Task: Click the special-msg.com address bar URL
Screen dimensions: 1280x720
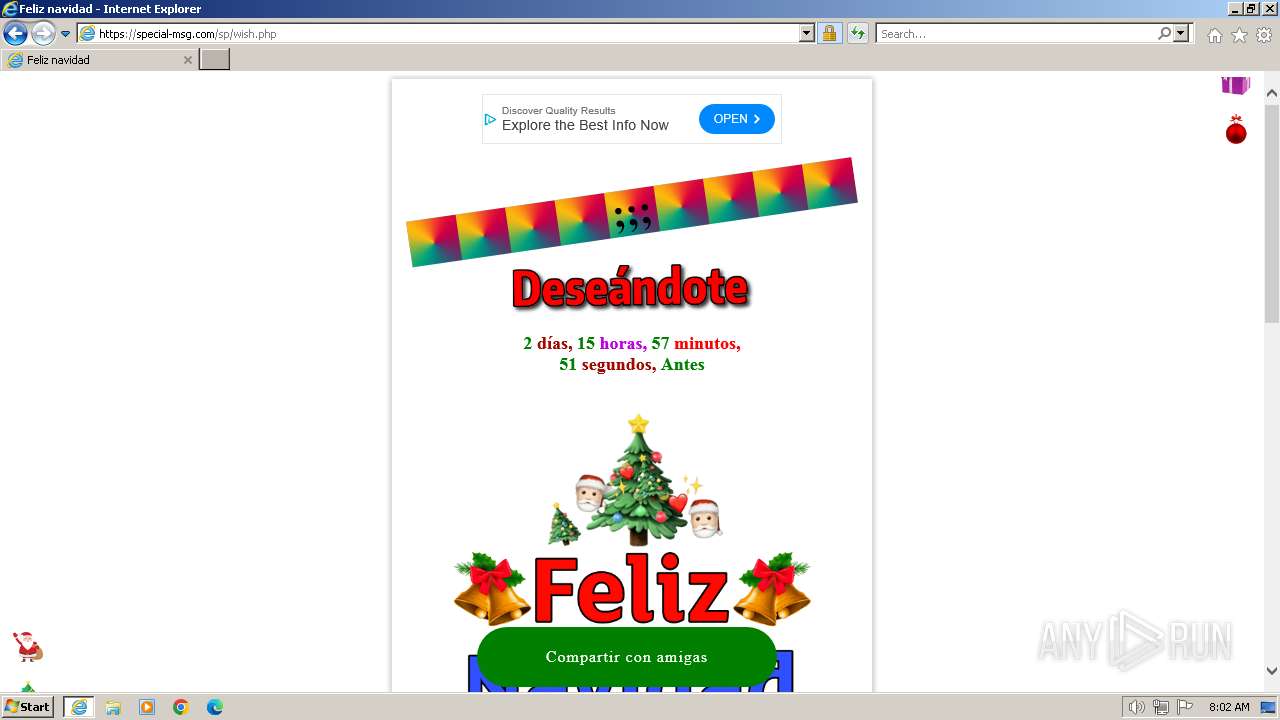Action: click(x=187, y=34)
